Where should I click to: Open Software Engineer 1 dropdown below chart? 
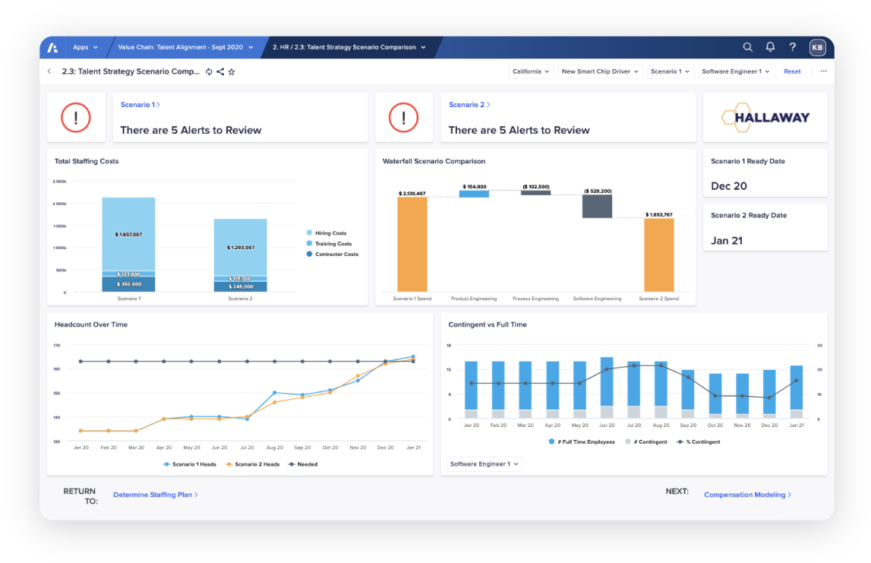pos(484,464)
